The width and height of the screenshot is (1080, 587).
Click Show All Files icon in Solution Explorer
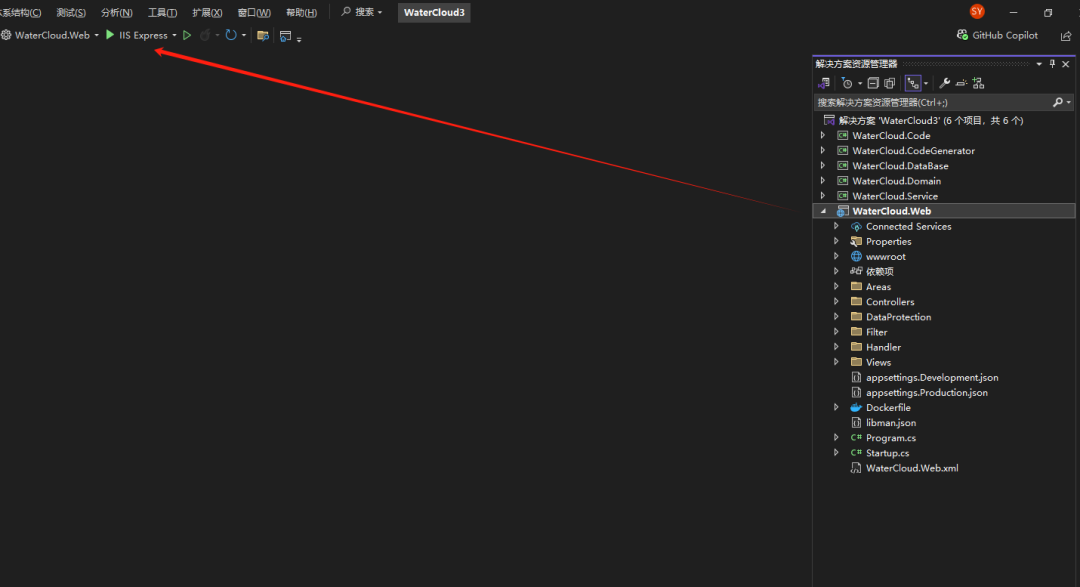tap(889, 83)
